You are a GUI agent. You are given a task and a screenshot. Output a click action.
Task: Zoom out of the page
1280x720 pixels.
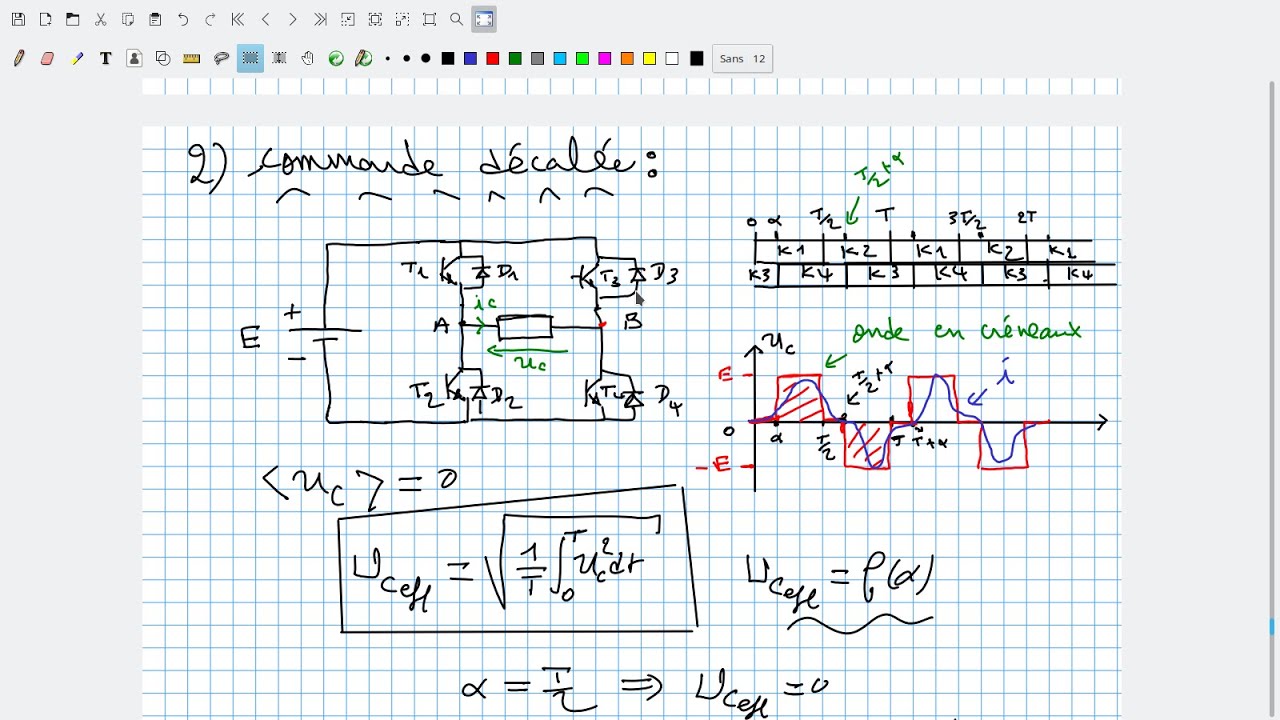click(347, 19)
